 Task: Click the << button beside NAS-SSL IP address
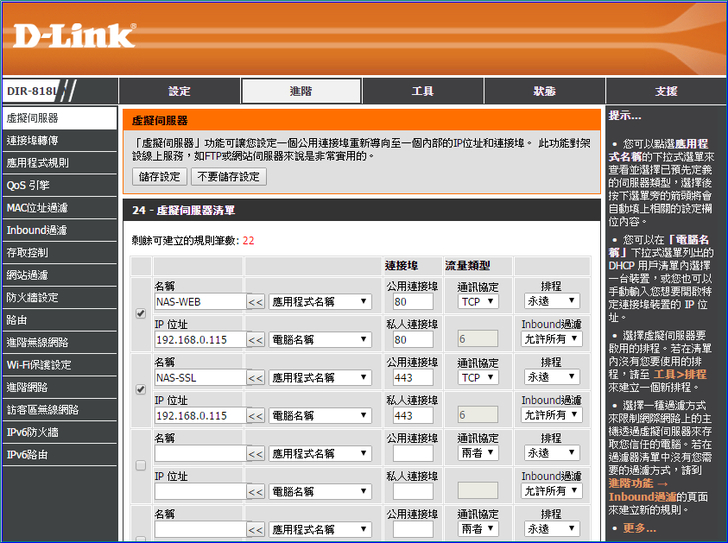256,416
